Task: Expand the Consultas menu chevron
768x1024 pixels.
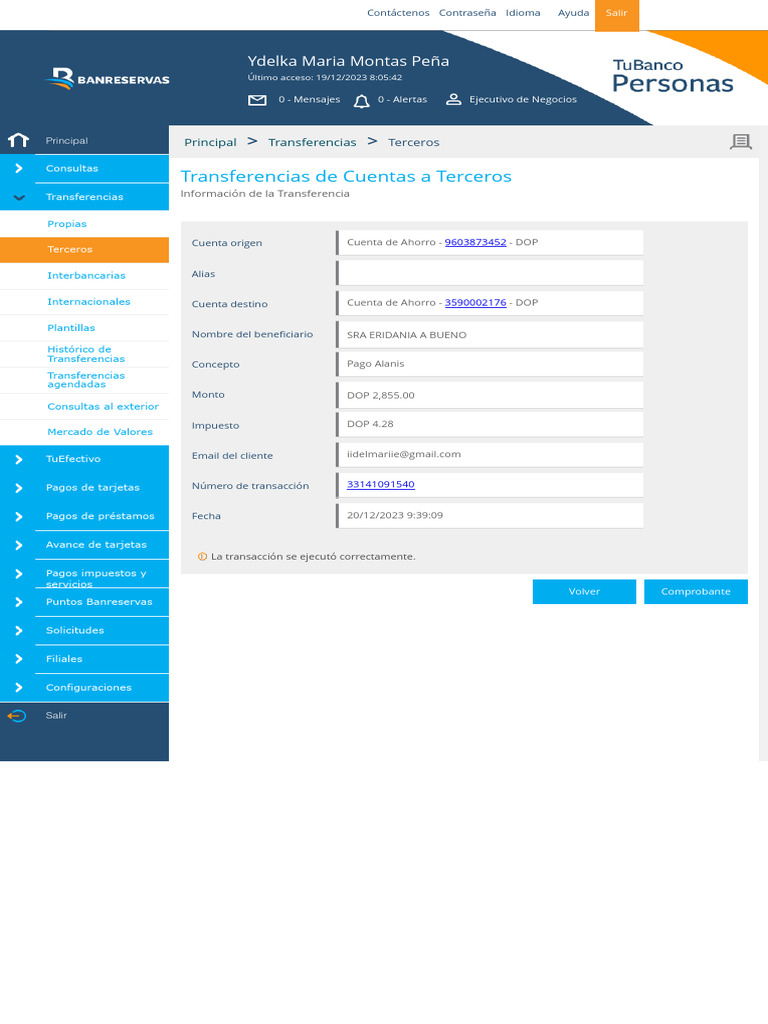Action: pyautogui.click(x=18, y=168)
